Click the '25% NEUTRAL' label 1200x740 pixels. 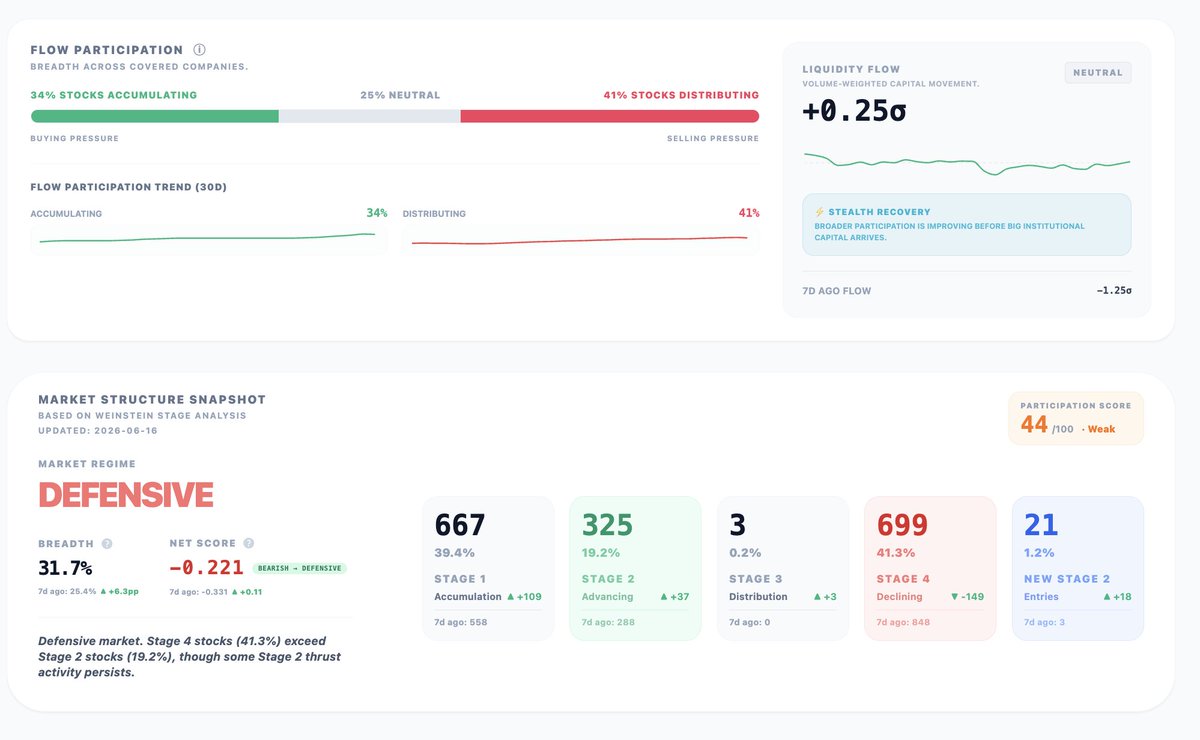[400, 95]
